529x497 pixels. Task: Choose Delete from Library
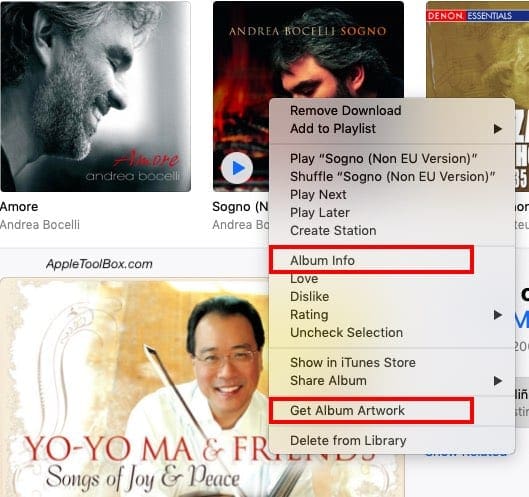348,440
